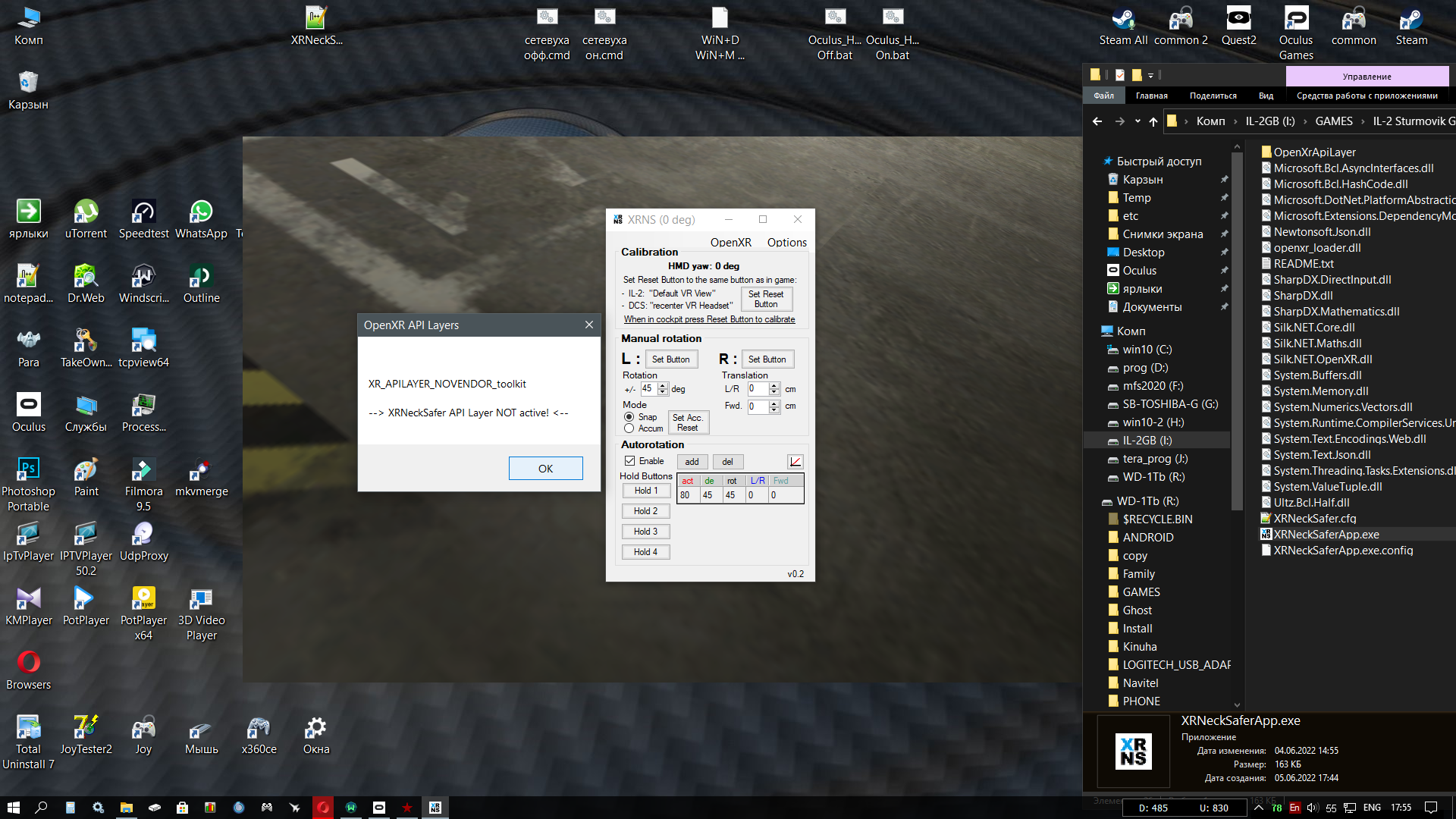This screenshot has width=1456, height=819.
Task: Open the Поделиться ribbon tab in Explorer
Action: pos(1213,96)
